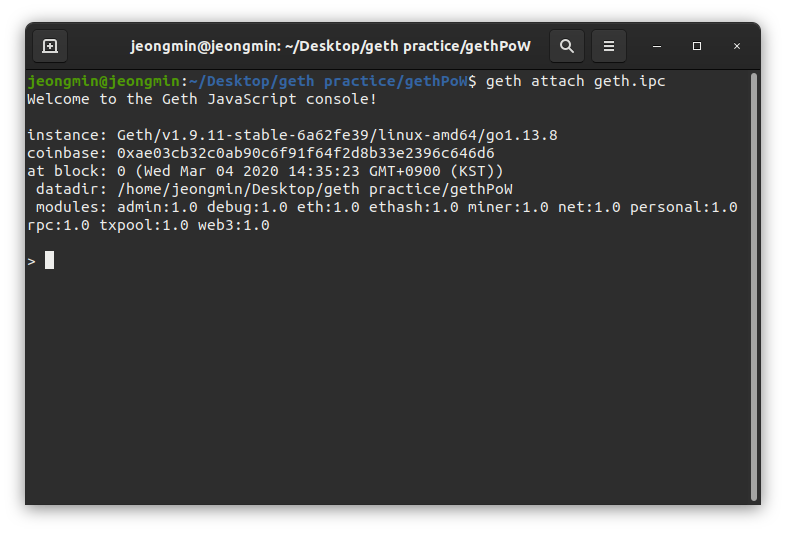The width and height of the screenshot is (786, 533).
Task: Close the terminal window
Action: click(736, 46)
